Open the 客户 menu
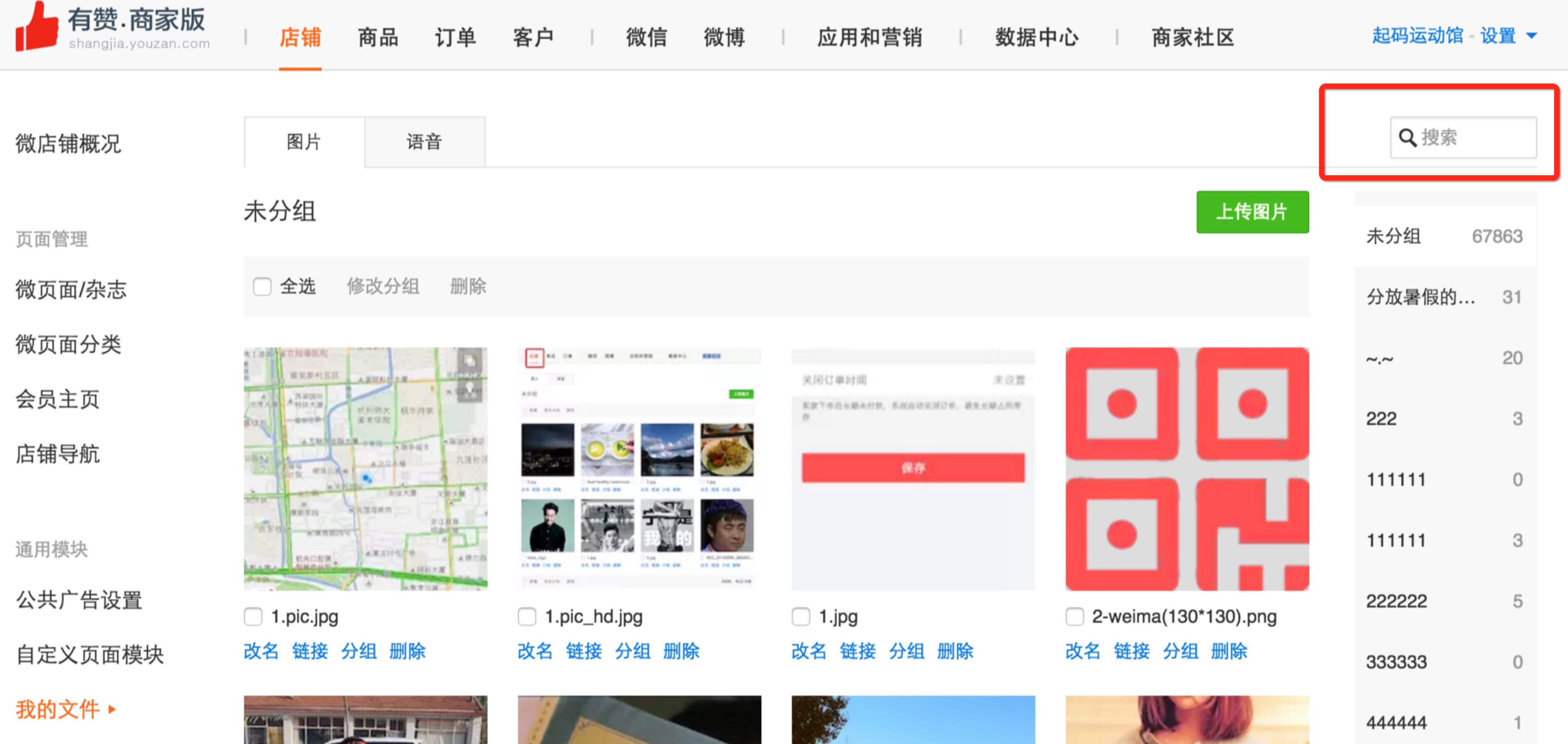The image size is (1568, 744). [x=533, y=38]
